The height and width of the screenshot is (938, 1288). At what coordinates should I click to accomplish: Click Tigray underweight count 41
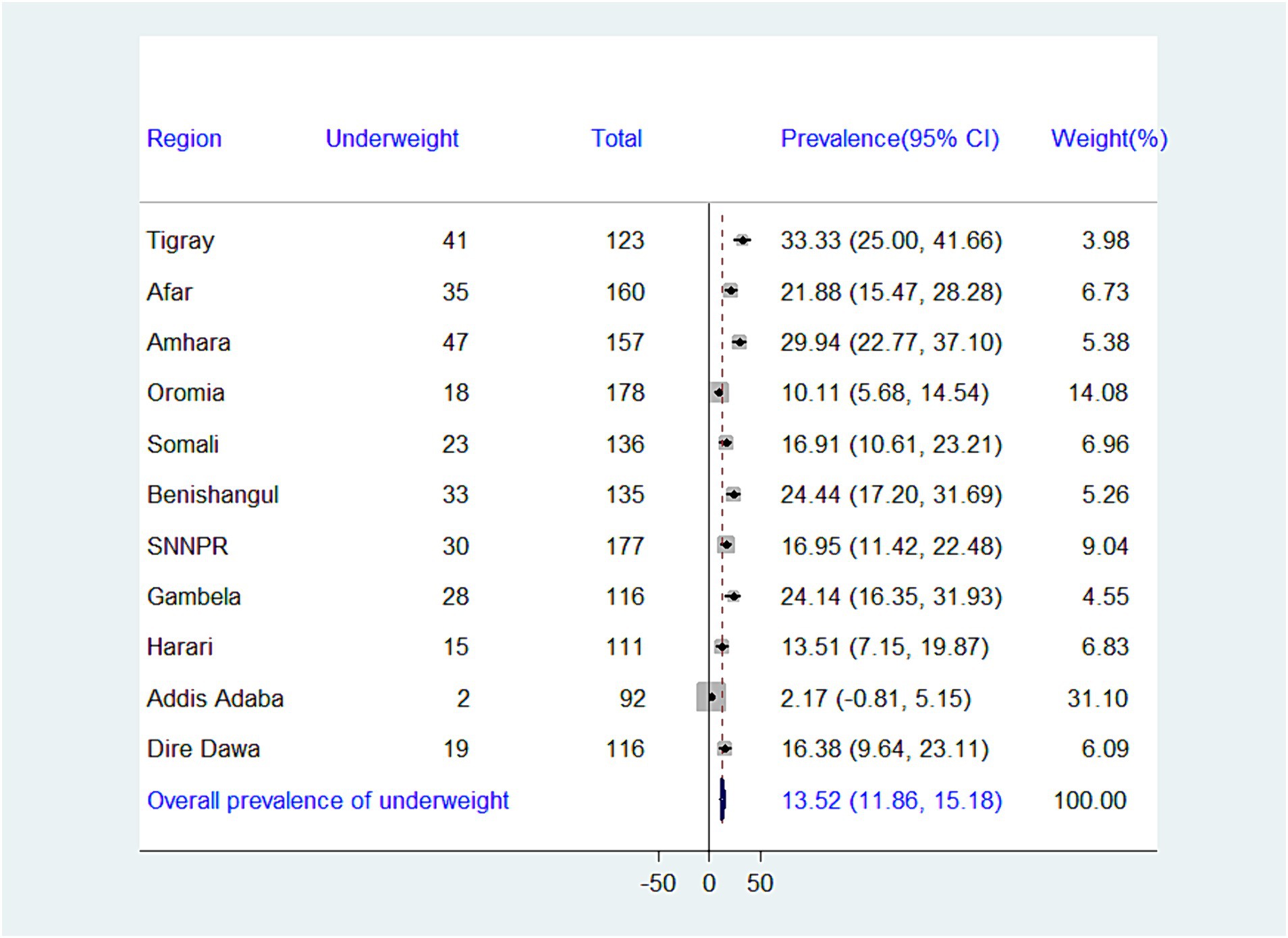(455, 240)
